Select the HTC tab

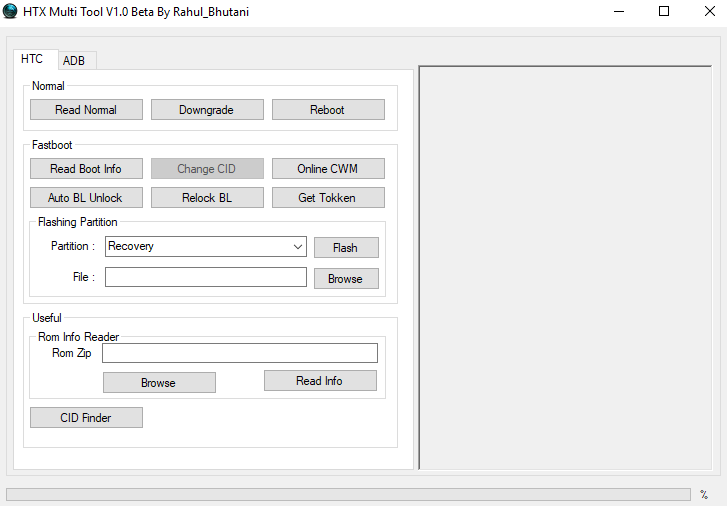coord(35,59)
